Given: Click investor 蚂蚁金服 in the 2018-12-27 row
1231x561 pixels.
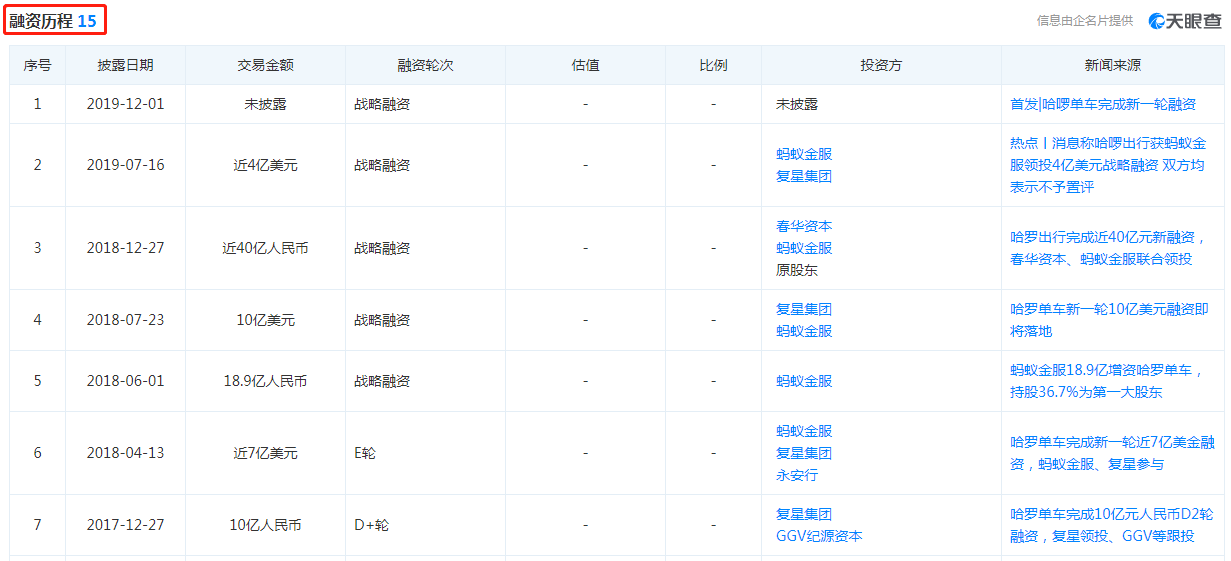Looking at the screenshot, I should (804, 248).
